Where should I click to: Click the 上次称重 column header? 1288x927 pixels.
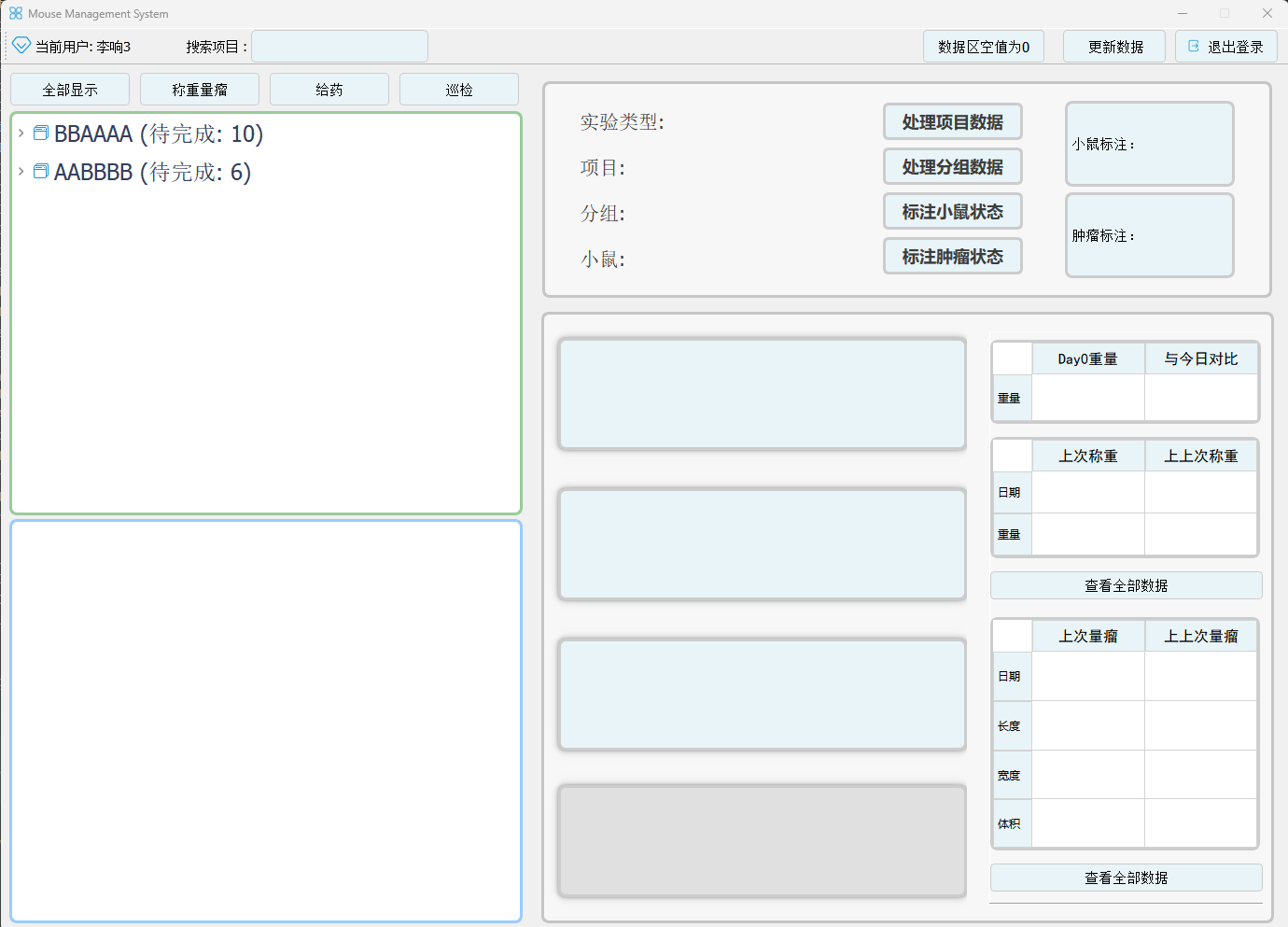pyautogui.click(x=1088, y=456)
